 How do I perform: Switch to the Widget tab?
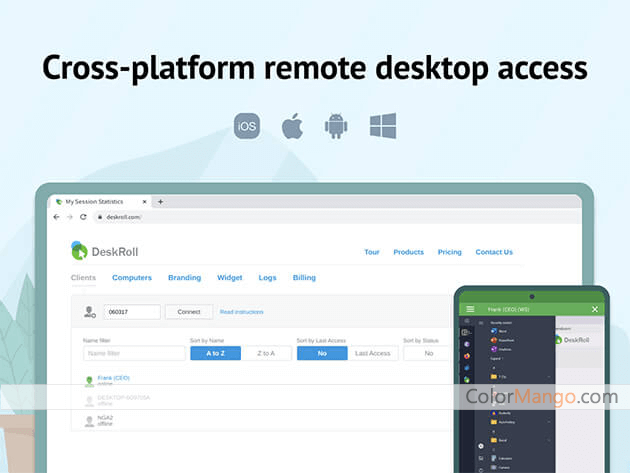click(x=229, y=278)
